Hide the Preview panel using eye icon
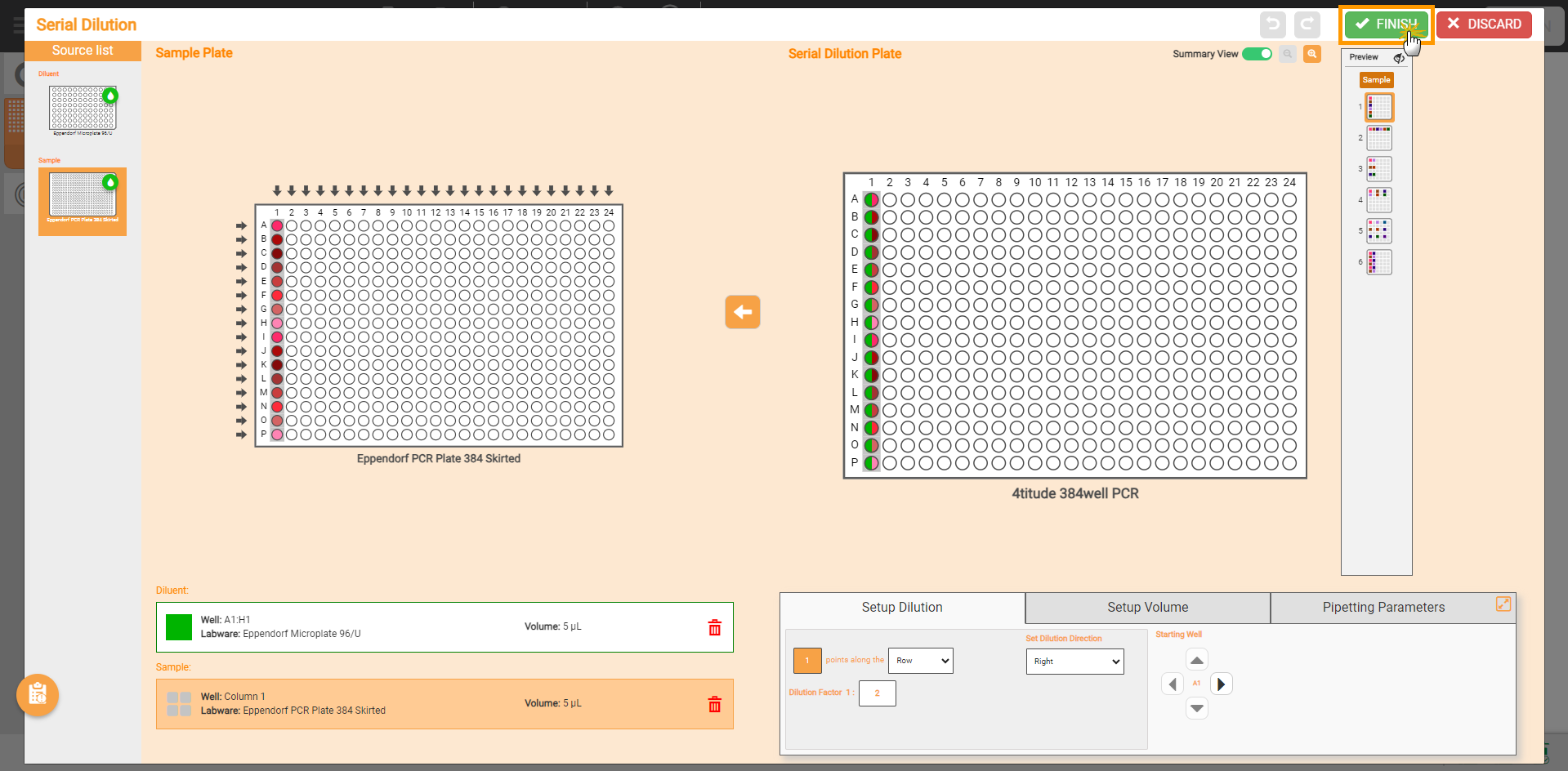This screenshot has height=771, width=1568. [x=1399, y=57]
